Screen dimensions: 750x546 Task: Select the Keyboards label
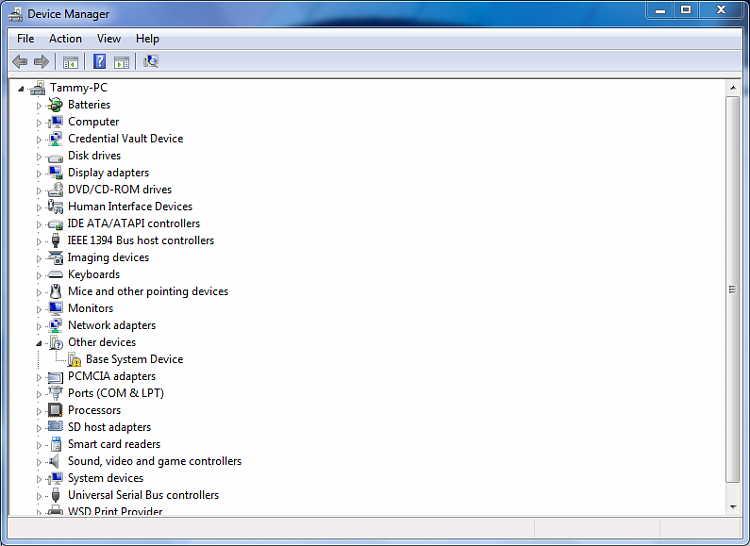click(x=94, y=274)
